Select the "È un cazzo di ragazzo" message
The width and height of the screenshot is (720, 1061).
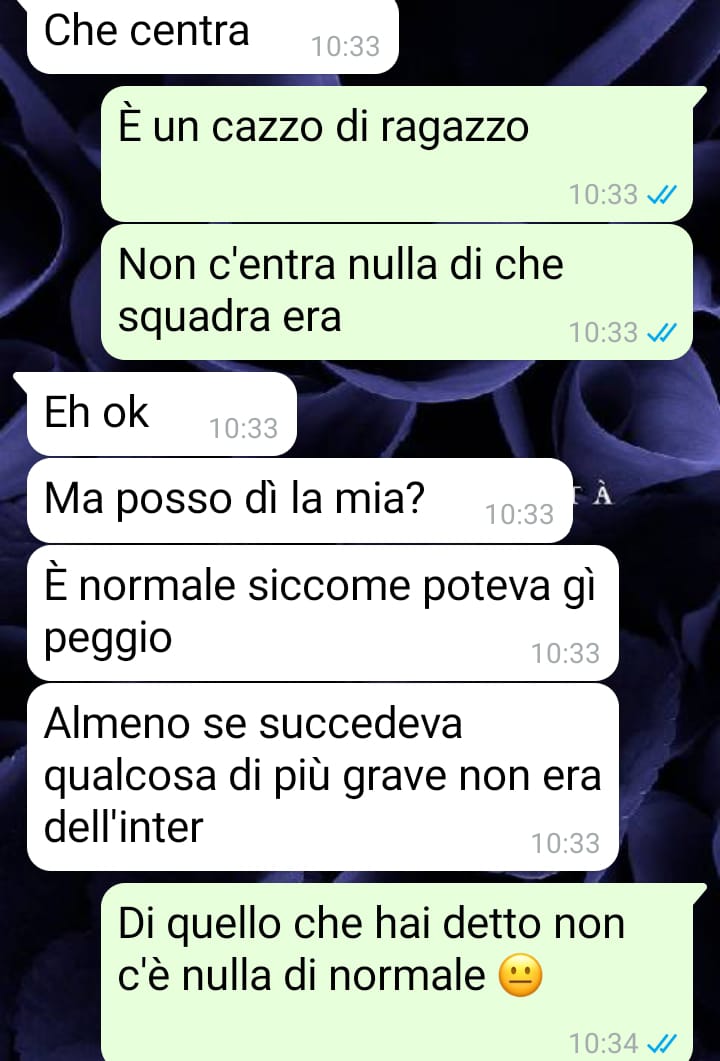[x=397, y=154]
